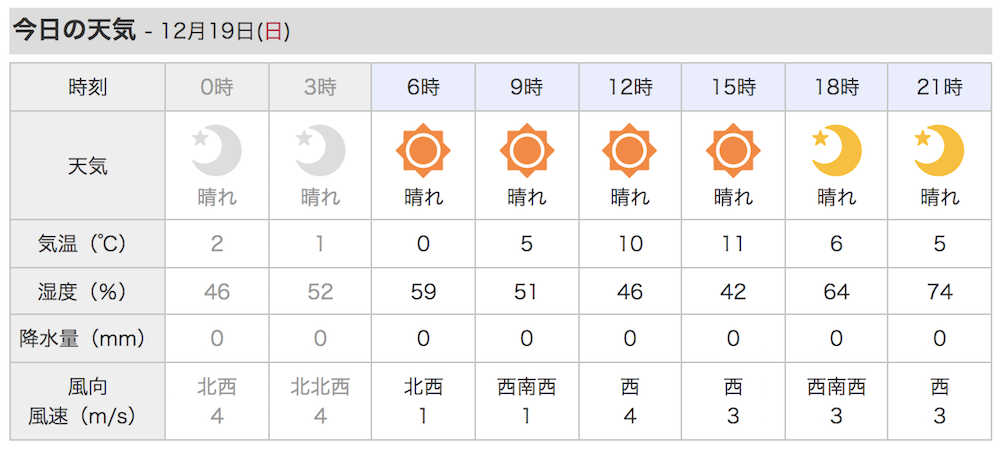Screen dimensions: 1000x450
Task: Click the 風向 風速 row label
Action: point(87,402)
